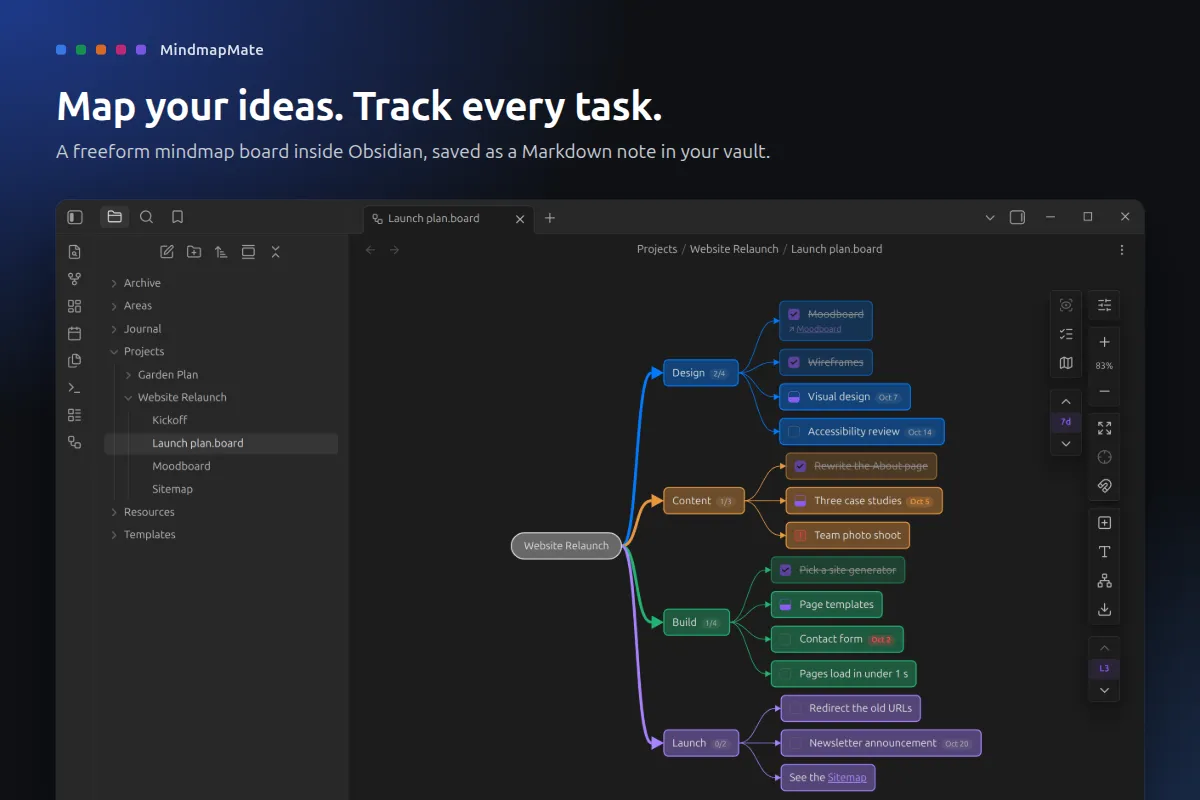Open the Kickoff note
The height and width of the screenshot is (800, 1200).
click(x=170, y=420)
